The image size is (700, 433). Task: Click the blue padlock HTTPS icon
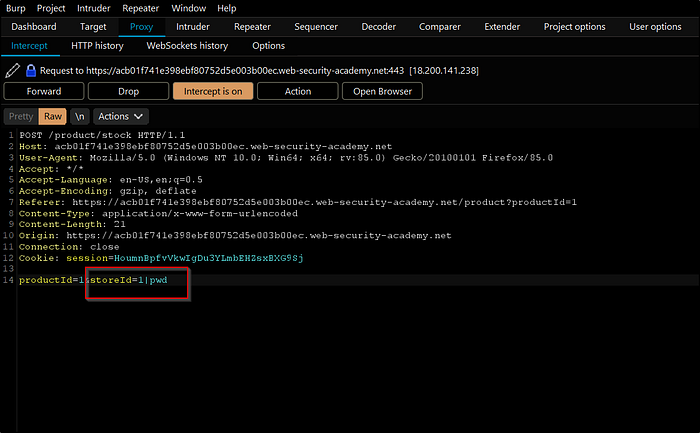coord(30,71)
